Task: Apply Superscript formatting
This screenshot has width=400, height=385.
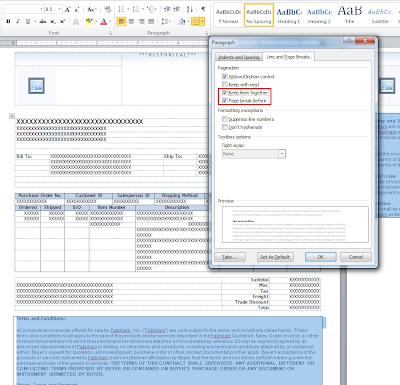Action: (62, 21)
